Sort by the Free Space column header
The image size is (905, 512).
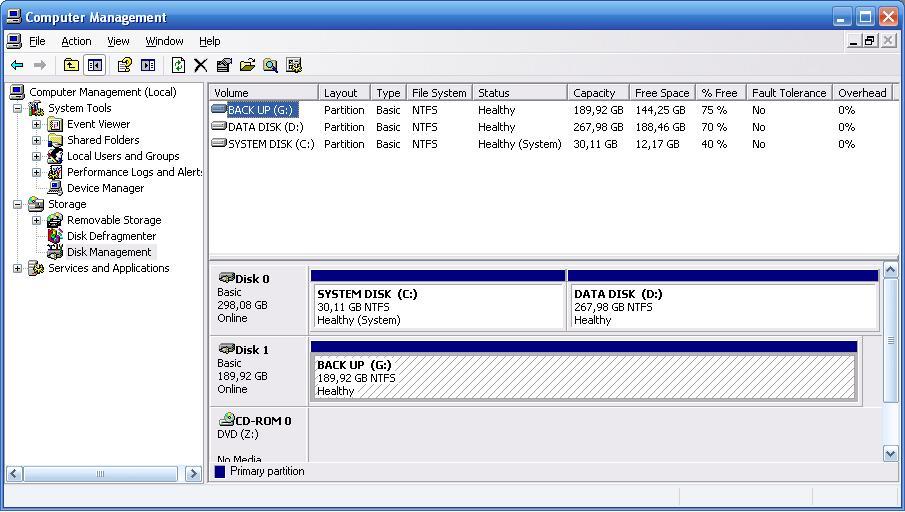coord(662,92)
